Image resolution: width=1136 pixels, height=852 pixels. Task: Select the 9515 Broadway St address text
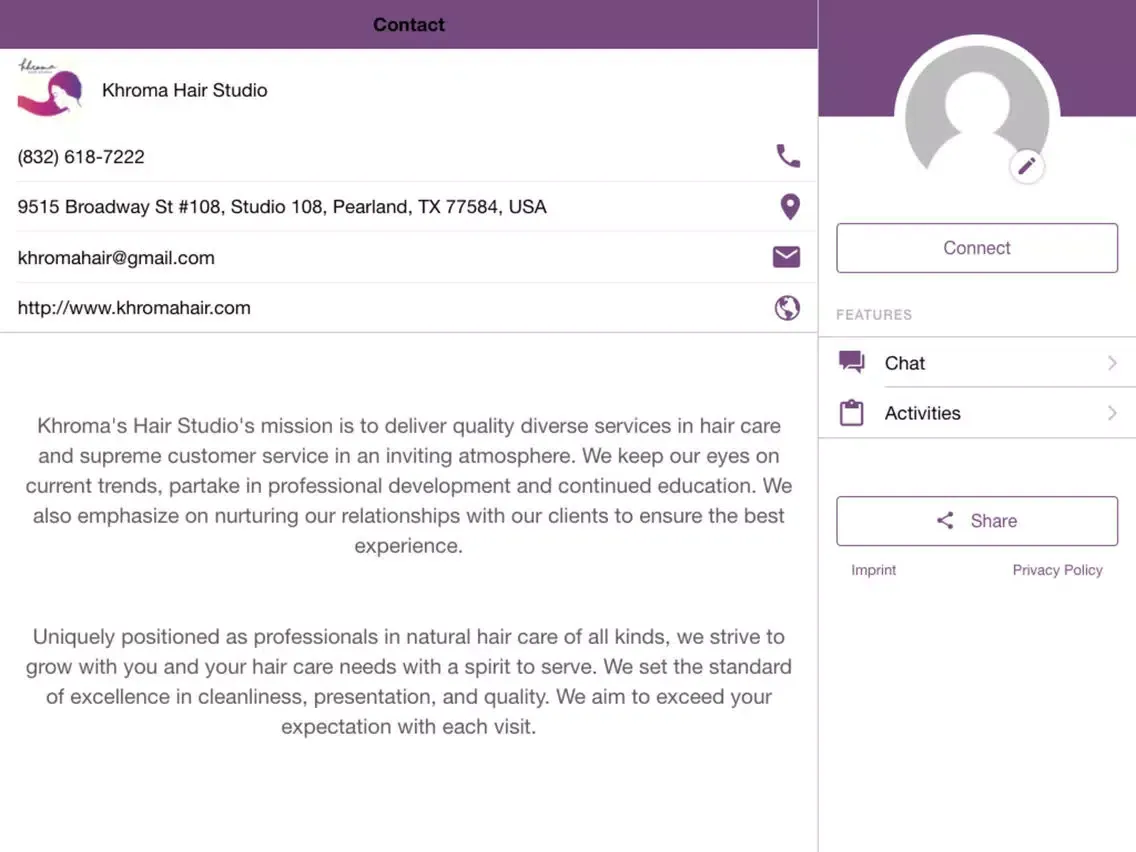(x=282, y=207)
